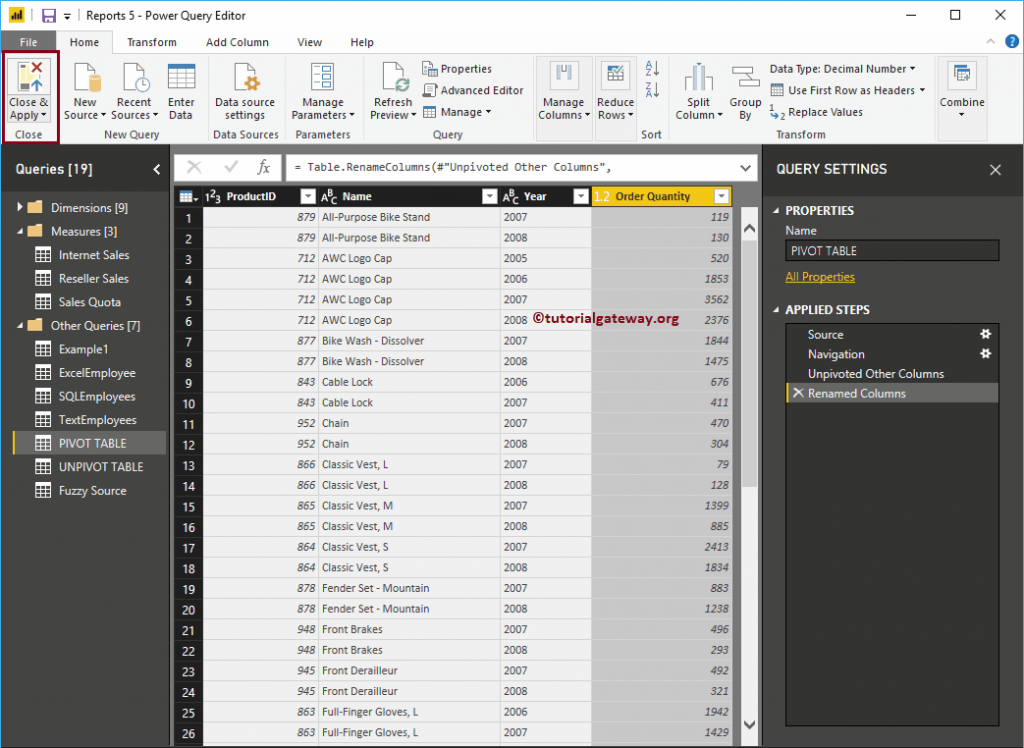Click the Refresh Preview icon
Screen dimensions: 1024x748
394,76
